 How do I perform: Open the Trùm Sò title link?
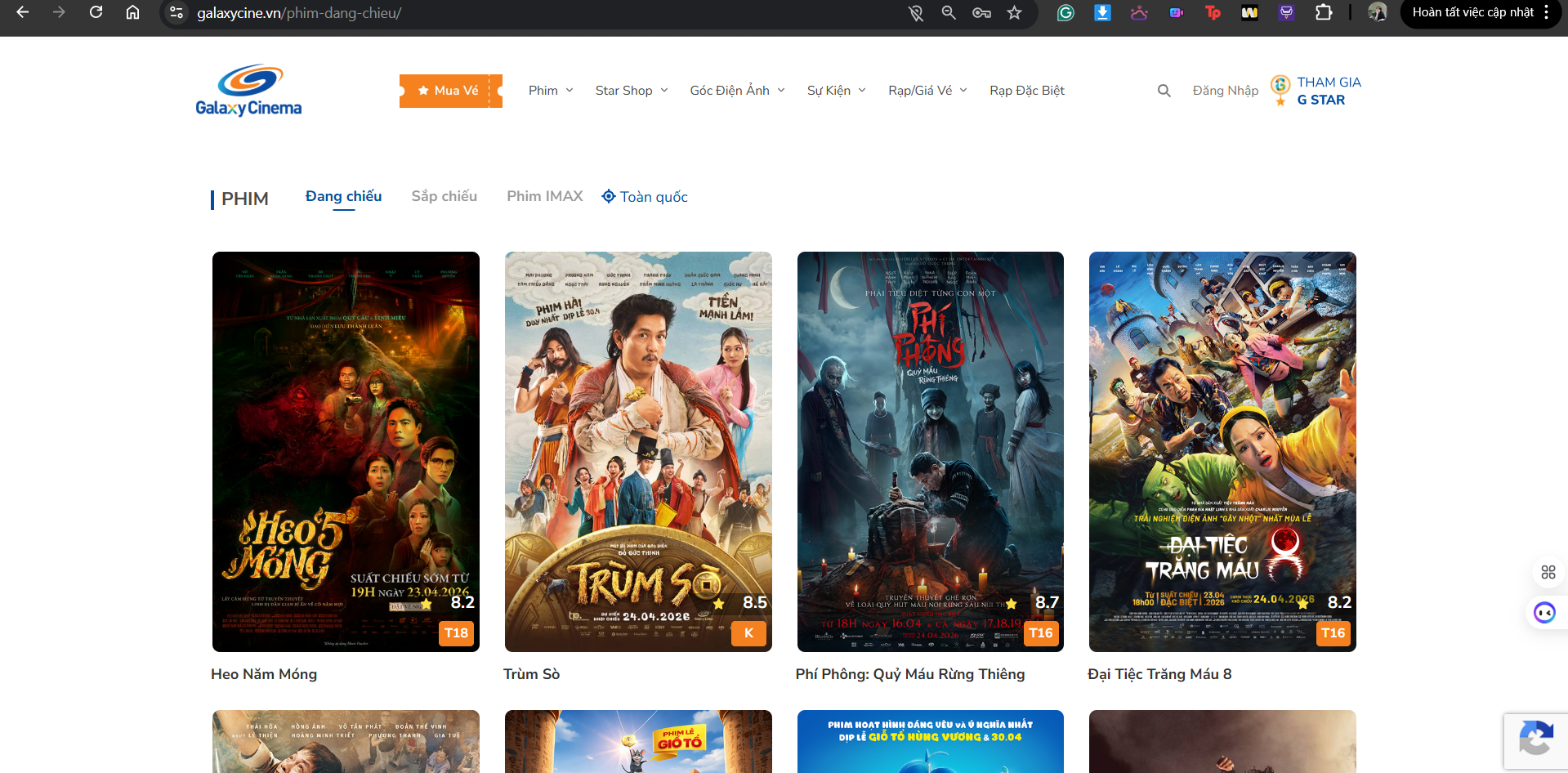[x=531, y=674]
